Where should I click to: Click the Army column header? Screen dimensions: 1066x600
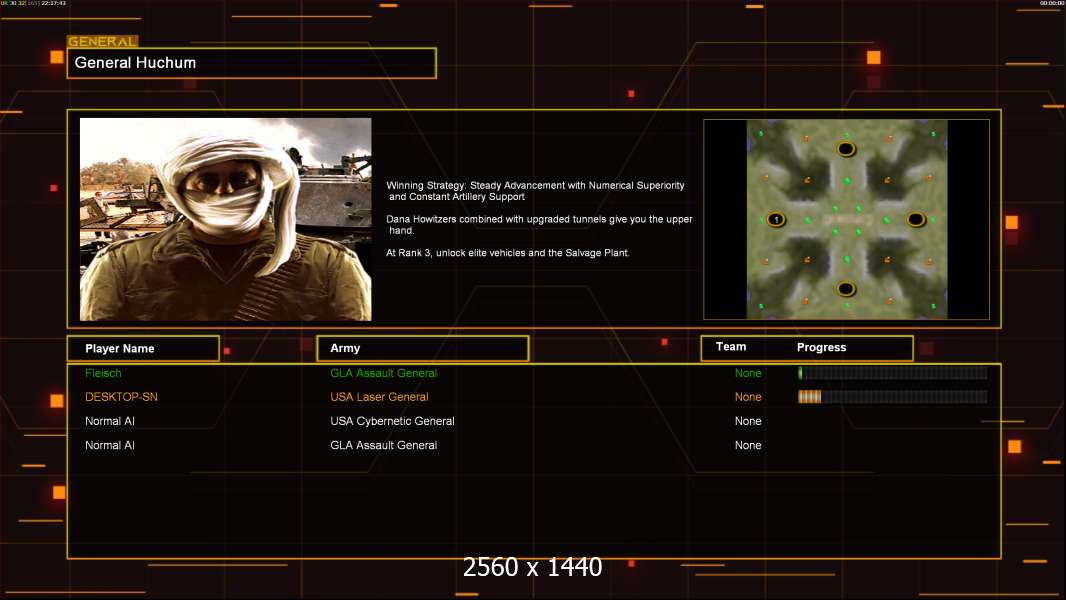[x=422, y=348]
